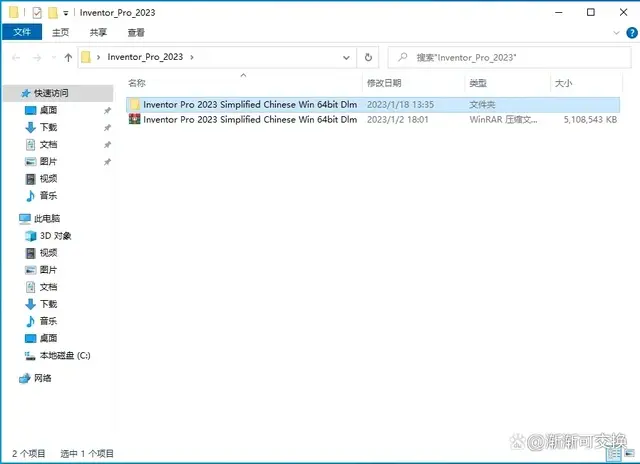Open the 文件 ribbon tab
Image resolution: width=640 pixels, height=464 pixels.
[x=22, y=32]
